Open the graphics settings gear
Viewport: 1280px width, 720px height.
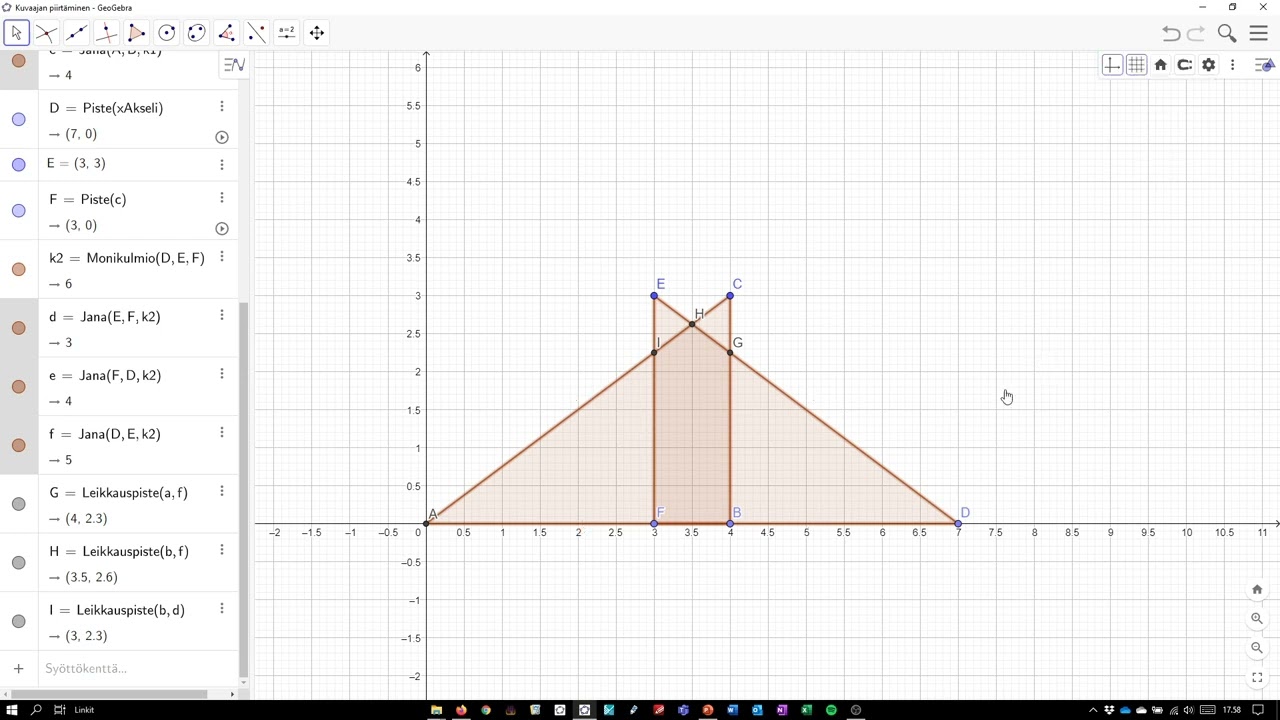tap(1208, 65)
